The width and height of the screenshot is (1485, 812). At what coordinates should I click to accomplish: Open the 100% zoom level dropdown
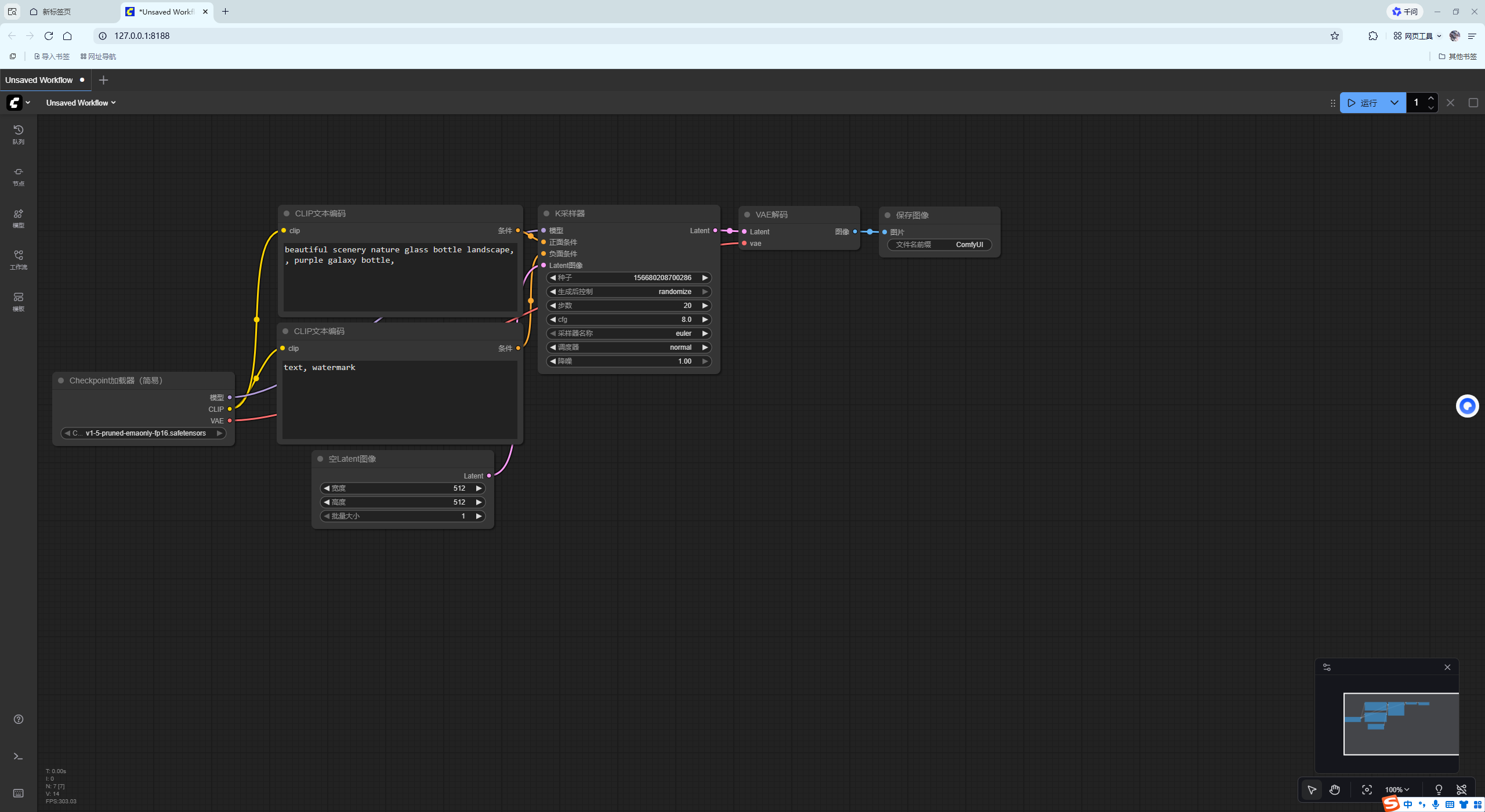(x=1397, y=789)
